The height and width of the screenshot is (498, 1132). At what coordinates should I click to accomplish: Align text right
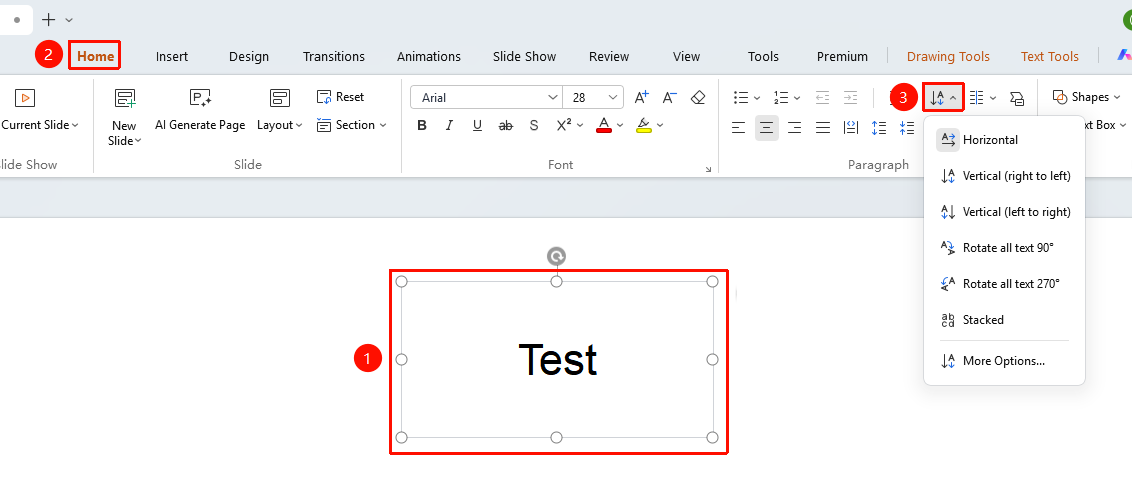[x=794, y=128]
